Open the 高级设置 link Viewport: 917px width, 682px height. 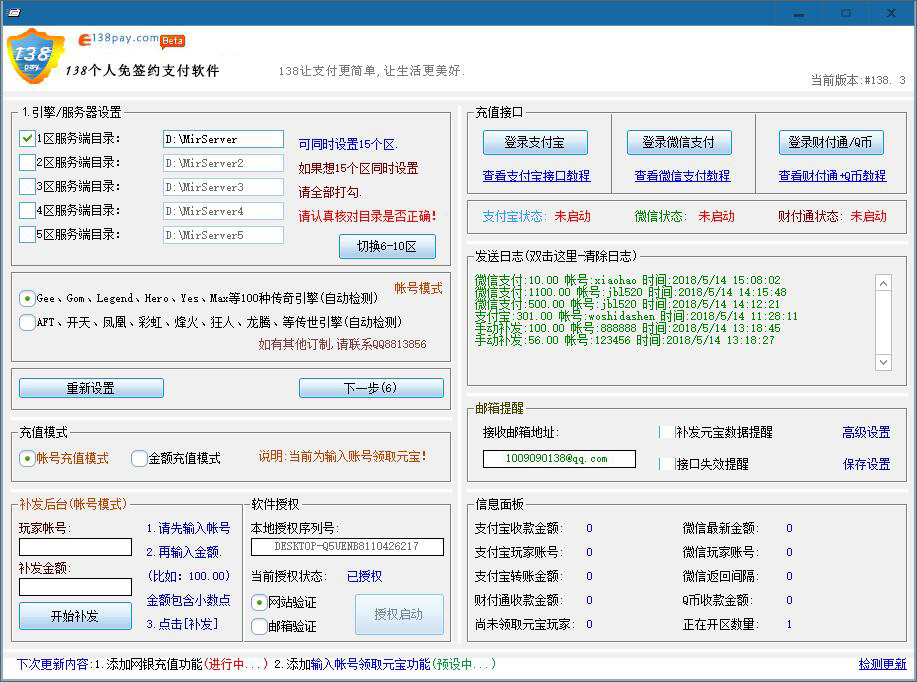[x=865, y=432]
